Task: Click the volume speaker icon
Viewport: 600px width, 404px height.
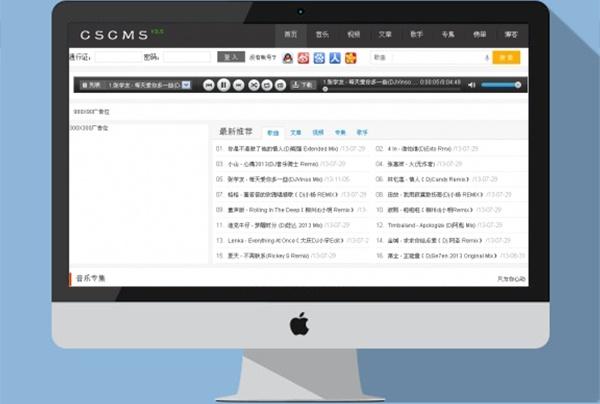Action: pyautogui.click(x=472, y=85)
